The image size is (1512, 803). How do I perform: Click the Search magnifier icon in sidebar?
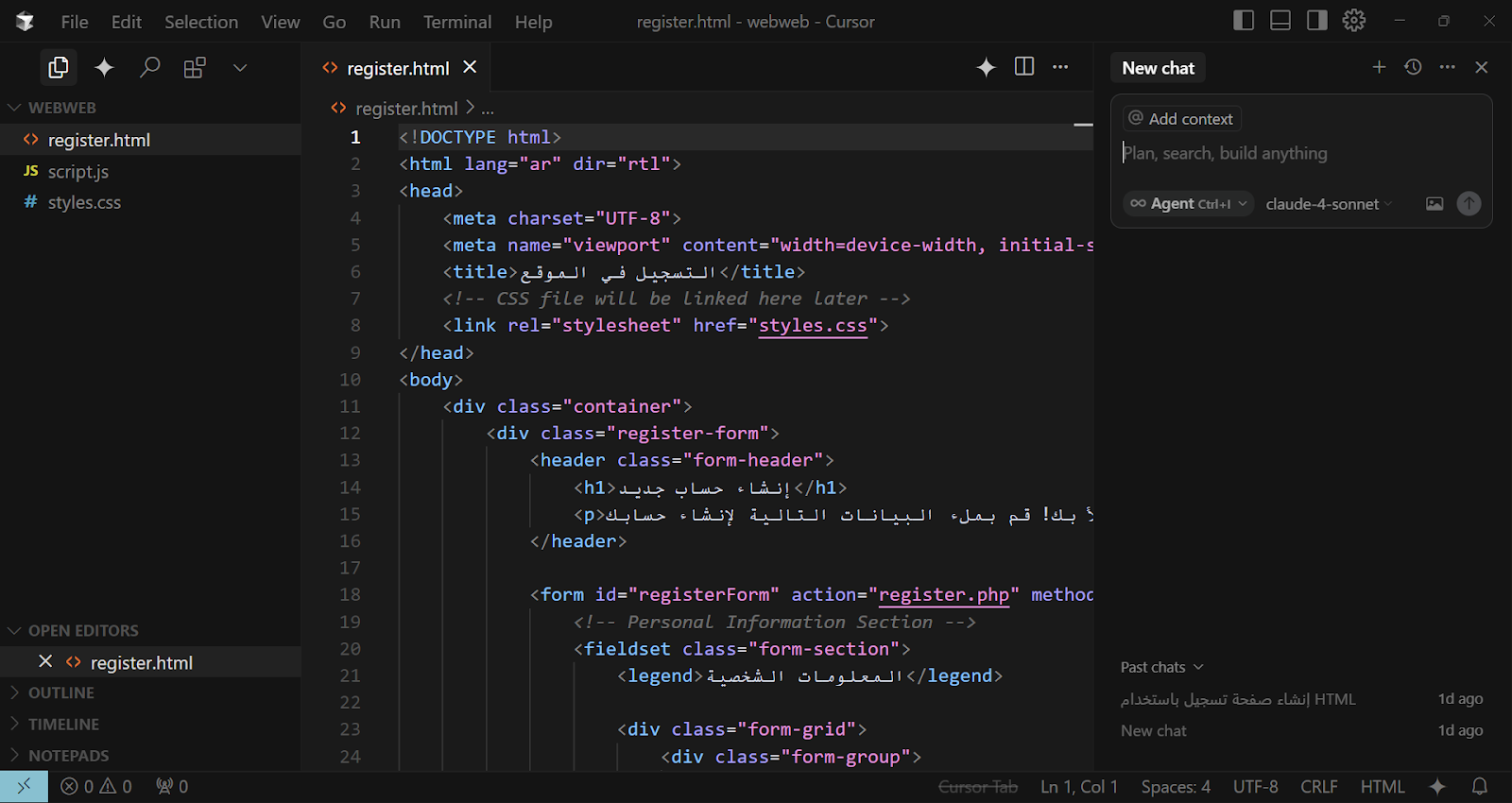tap(149, 67)
